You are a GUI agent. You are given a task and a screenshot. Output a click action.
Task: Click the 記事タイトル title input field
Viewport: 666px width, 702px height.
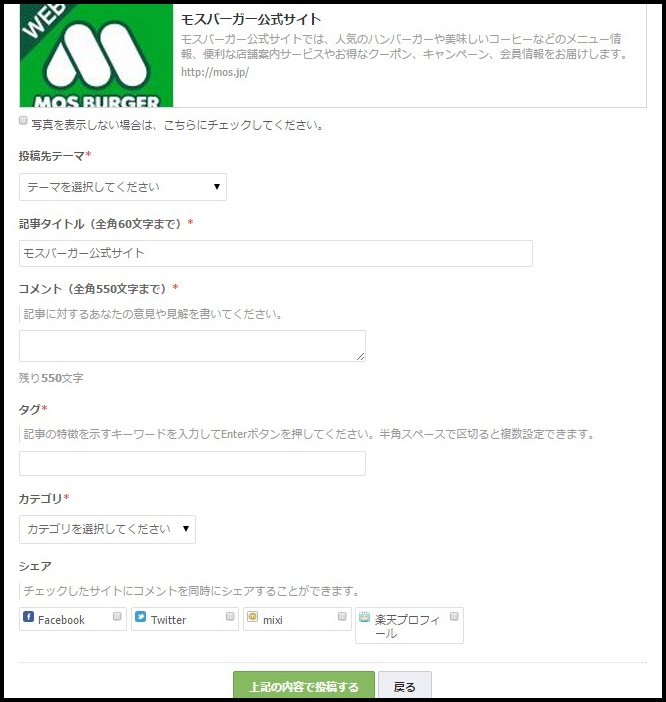pos(276,253)
